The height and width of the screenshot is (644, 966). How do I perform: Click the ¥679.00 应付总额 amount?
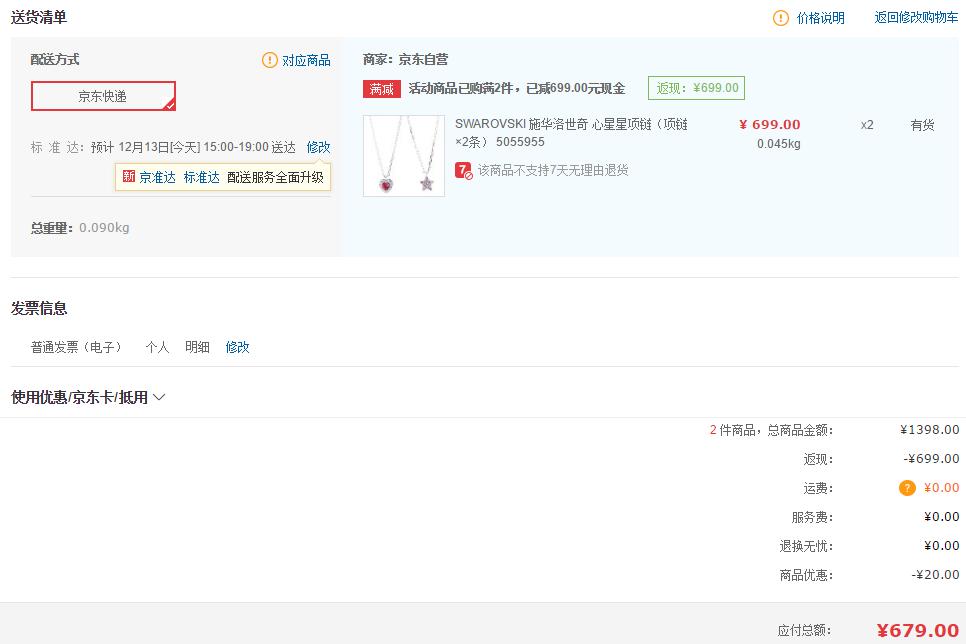tap(918, 630)
